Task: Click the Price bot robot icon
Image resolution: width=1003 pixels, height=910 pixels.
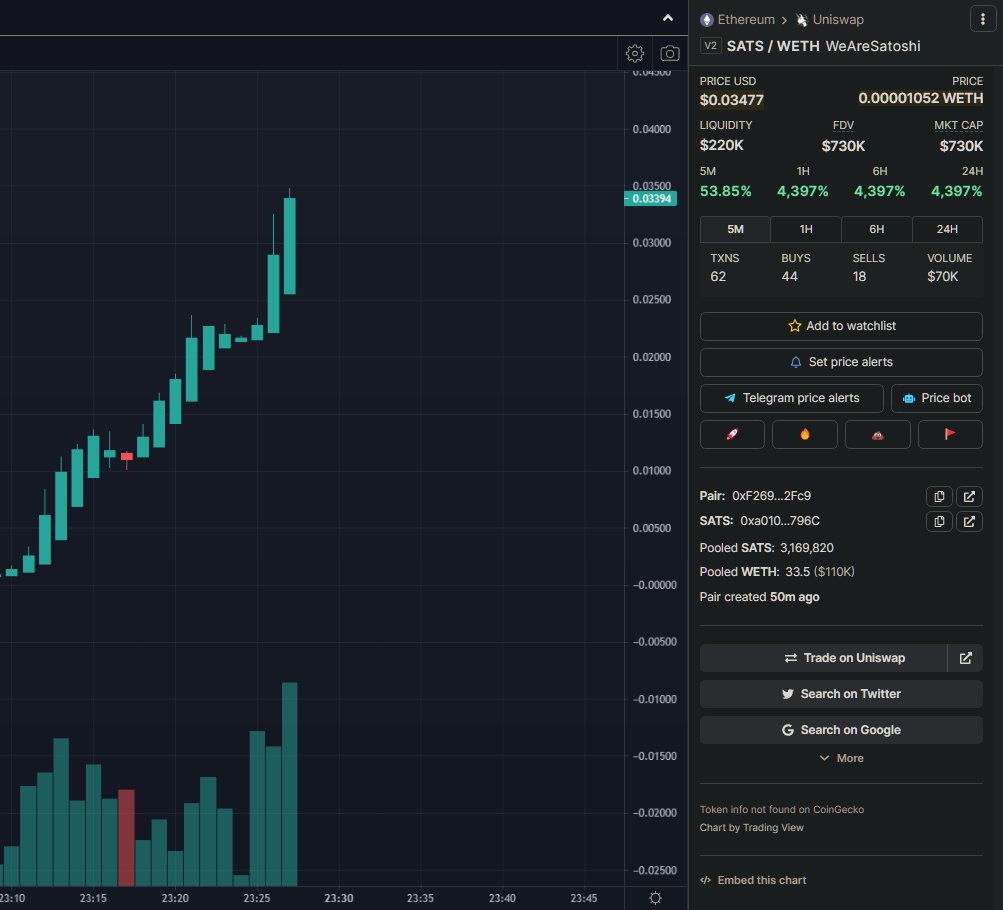Action: (x=908, y=398)
